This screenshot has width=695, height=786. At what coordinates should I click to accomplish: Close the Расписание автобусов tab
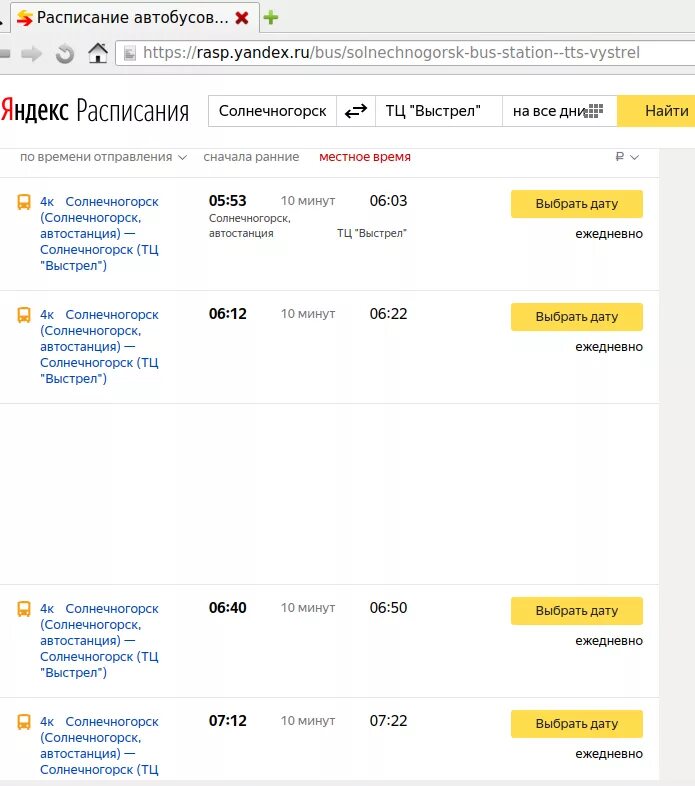coord(241,18)
